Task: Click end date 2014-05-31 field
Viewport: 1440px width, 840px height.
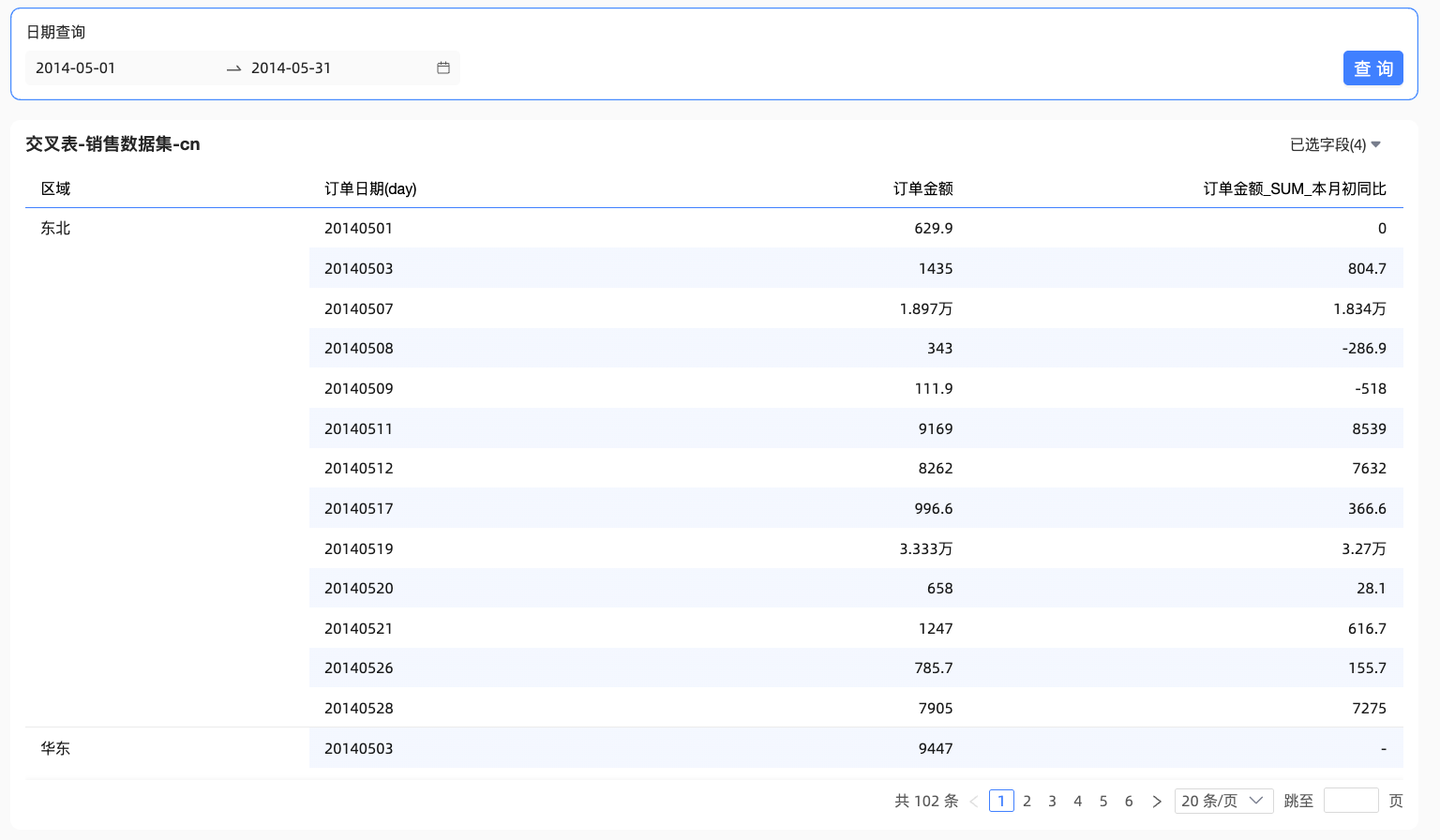Action: pyautogui.click(x=292, y=67)
